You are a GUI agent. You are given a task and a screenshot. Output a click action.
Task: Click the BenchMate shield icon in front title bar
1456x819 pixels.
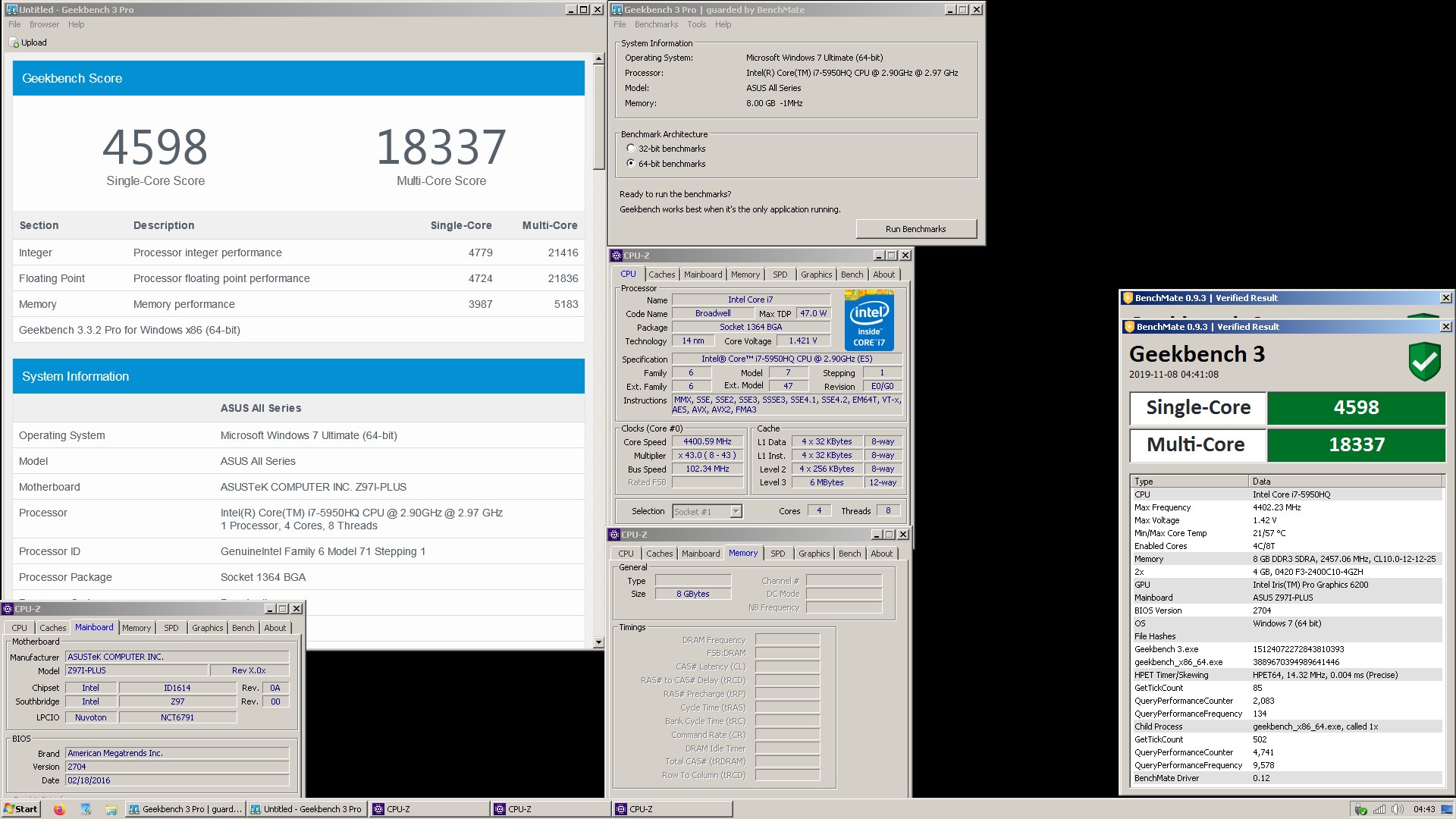[x=1128, y=327]
